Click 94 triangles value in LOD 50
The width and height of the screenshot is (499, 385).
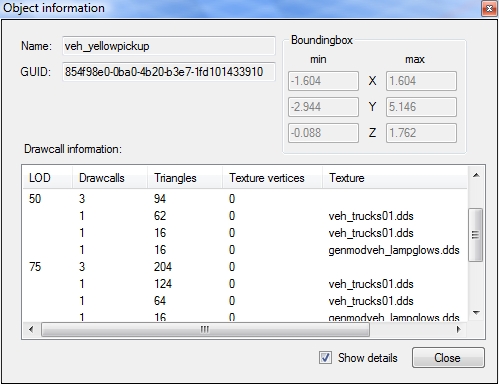tap(160, 199)
